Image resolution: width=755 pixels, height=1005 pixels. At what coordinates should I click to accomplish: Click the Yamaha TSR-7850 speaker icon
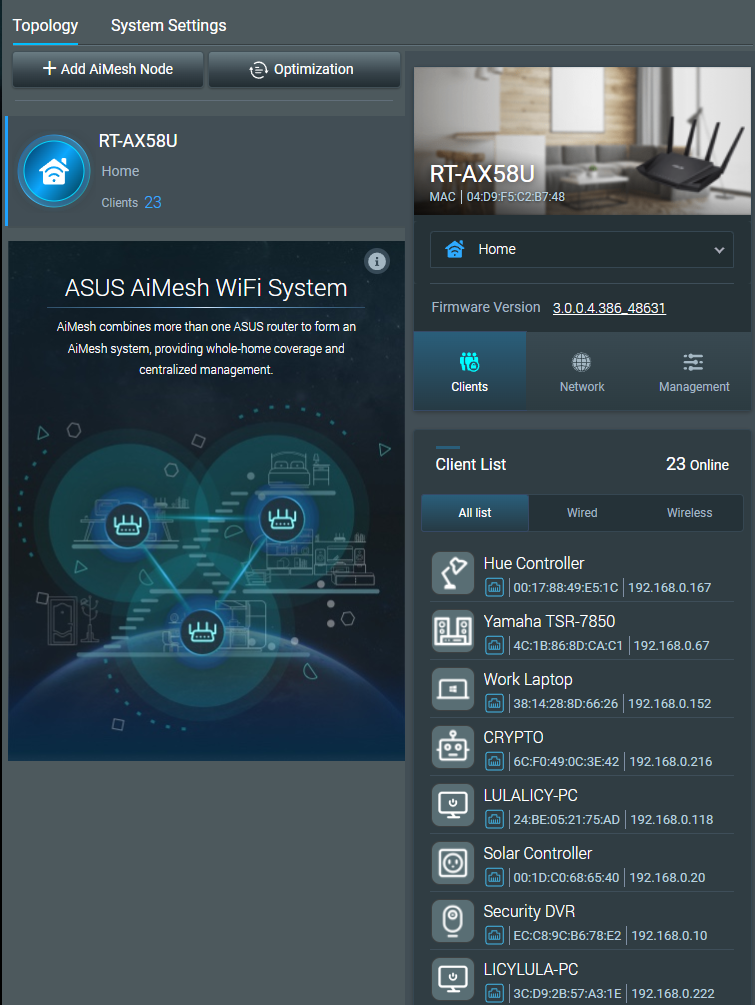[452, 631]
